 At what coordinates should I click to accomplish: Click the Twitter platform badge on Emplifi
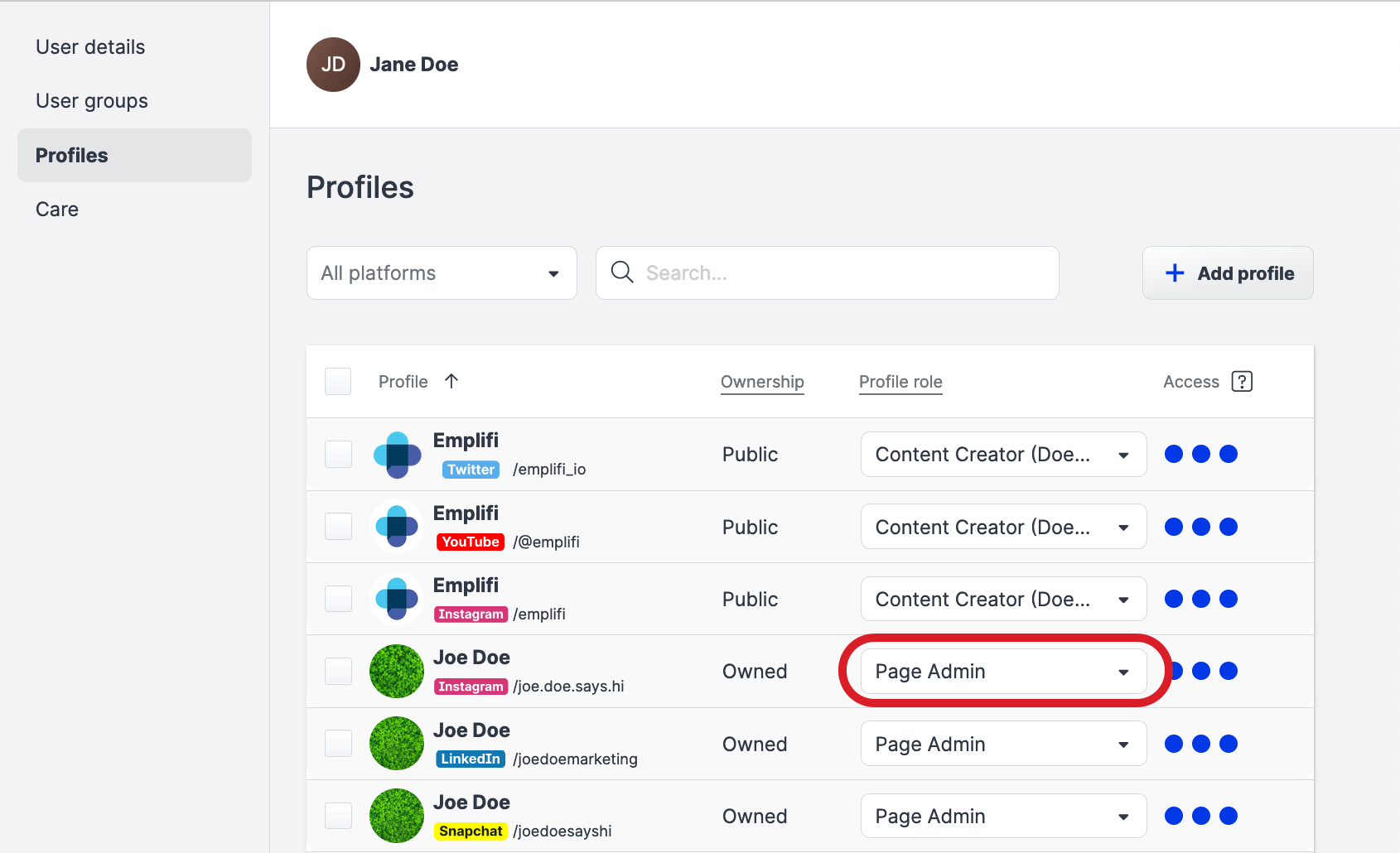coord(470,469)
